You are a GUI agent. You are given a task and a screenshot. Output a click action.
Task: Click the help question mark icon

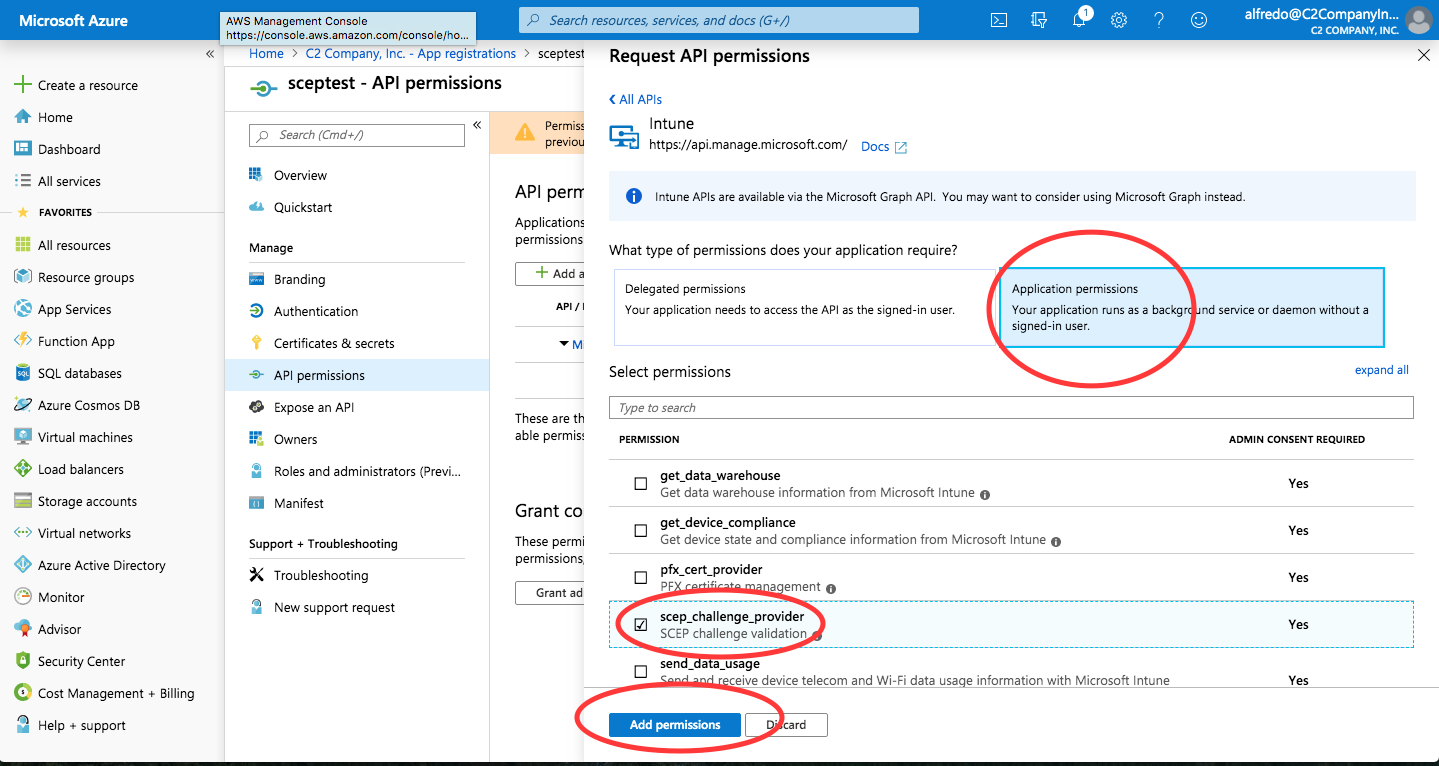click(x=1159, y=20)
